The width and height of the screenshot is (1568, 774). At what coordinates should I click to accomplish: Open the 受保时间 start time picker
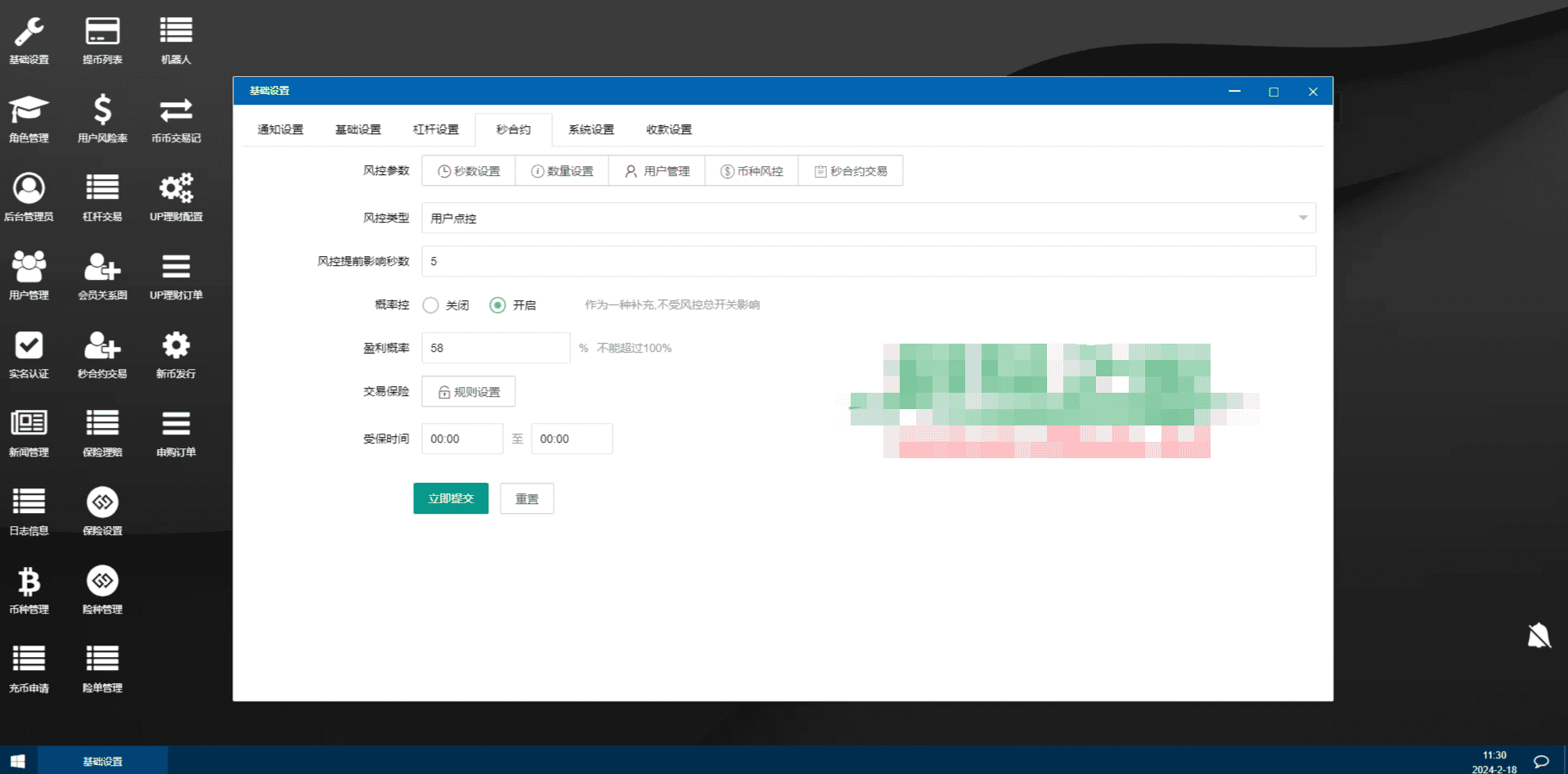coord(461,439)
